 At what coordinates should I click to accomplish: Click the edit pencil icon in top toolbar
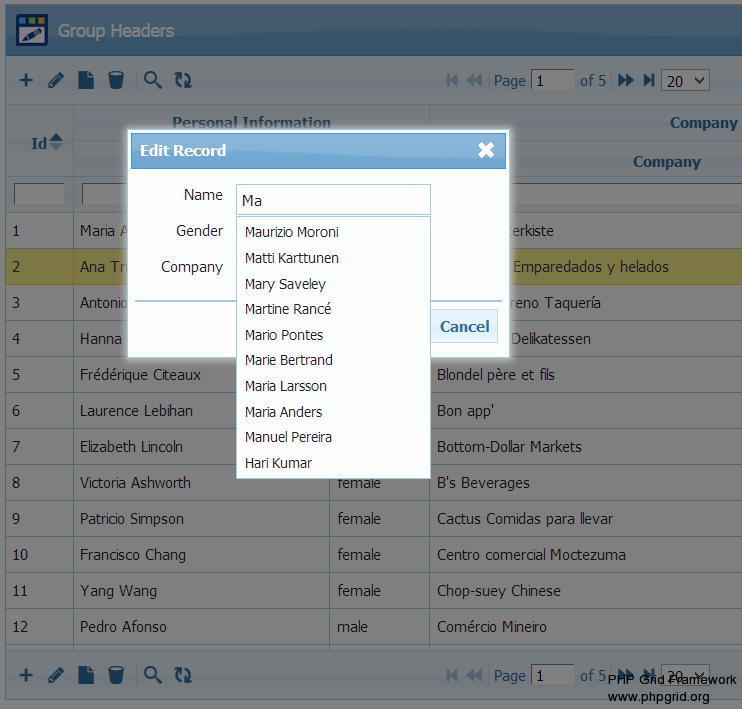tap(56, 80)
